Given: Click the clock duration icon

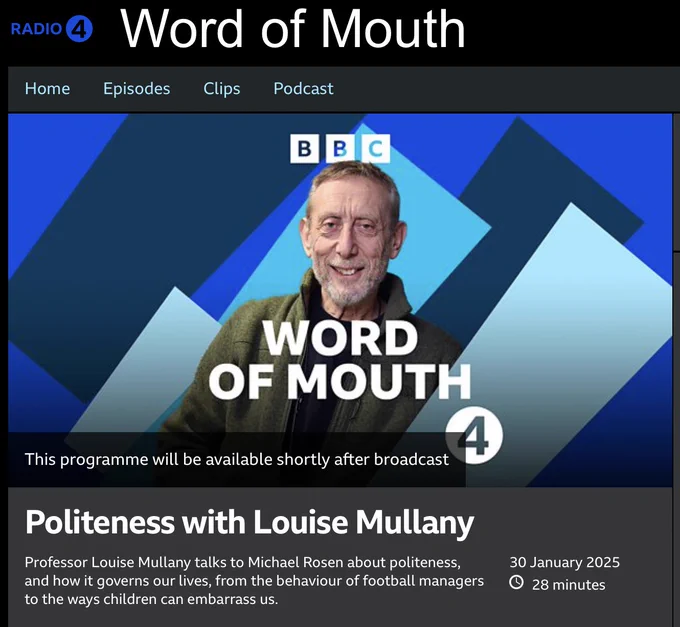Looking at the screenshot, I should pos(516,582).
